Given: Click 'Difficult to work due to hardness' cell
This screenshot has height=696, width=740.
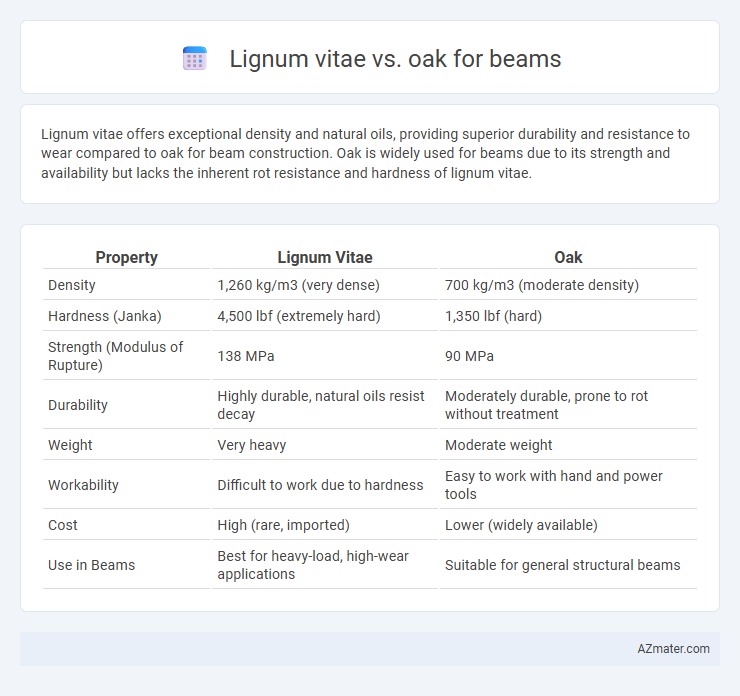Looking at the screenshot, I should click(x=320, y=485).
